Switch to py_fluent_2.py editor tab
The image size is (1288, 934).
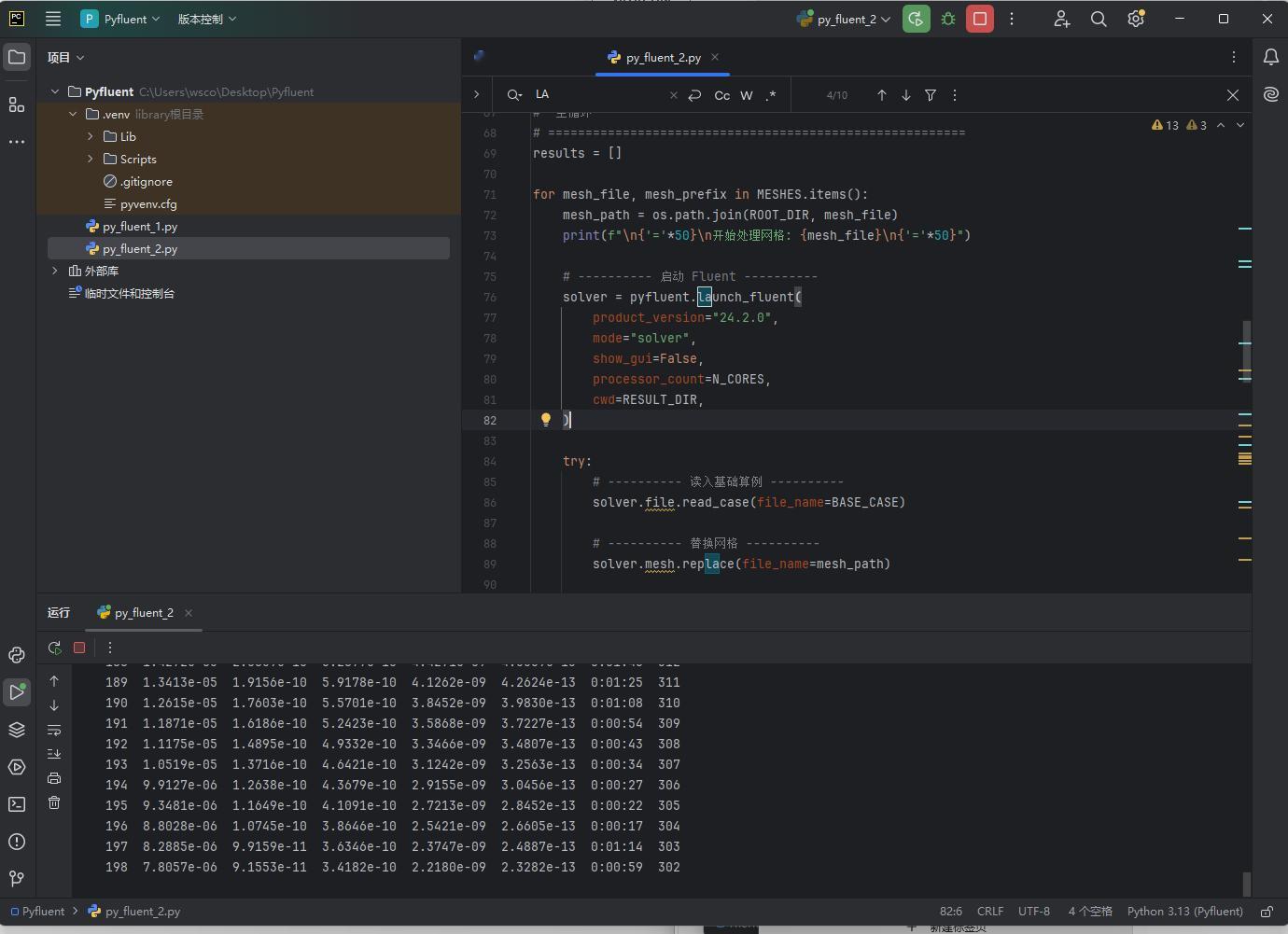pyautogui.click(x=663, y=57)
